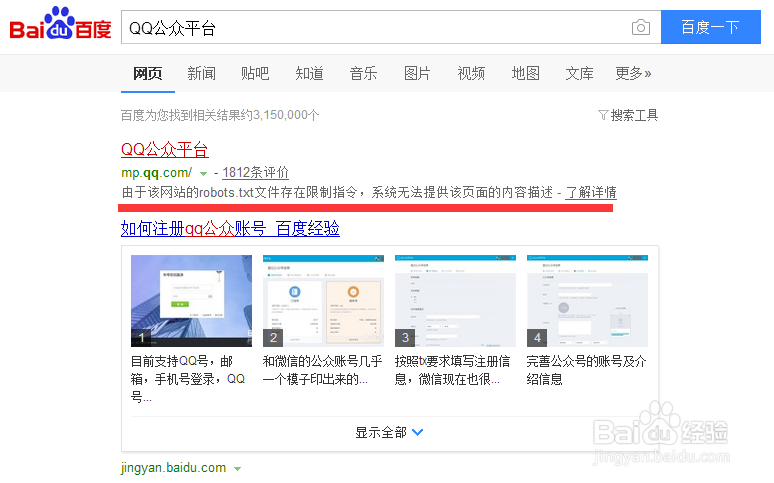The image size is (774, 483).
Task: Switch to the 图片 tab
Action: pos(417,74)
